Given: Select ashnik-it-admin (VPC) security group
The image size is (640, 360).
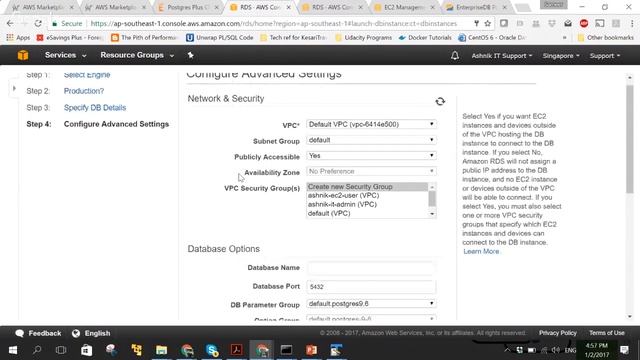Looking at the screenshot, I should (x=367, y=204).
